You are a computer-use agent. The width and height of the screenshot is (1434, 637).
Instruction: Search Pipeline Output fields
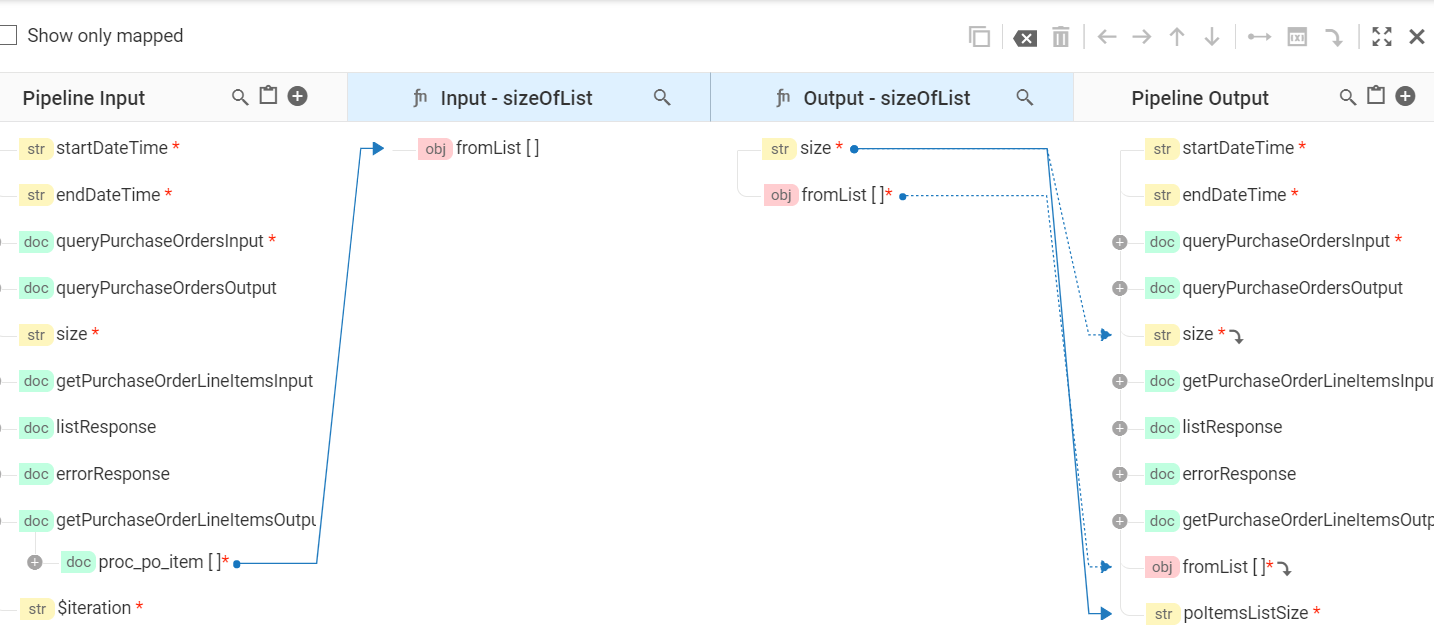point(1348,97)
